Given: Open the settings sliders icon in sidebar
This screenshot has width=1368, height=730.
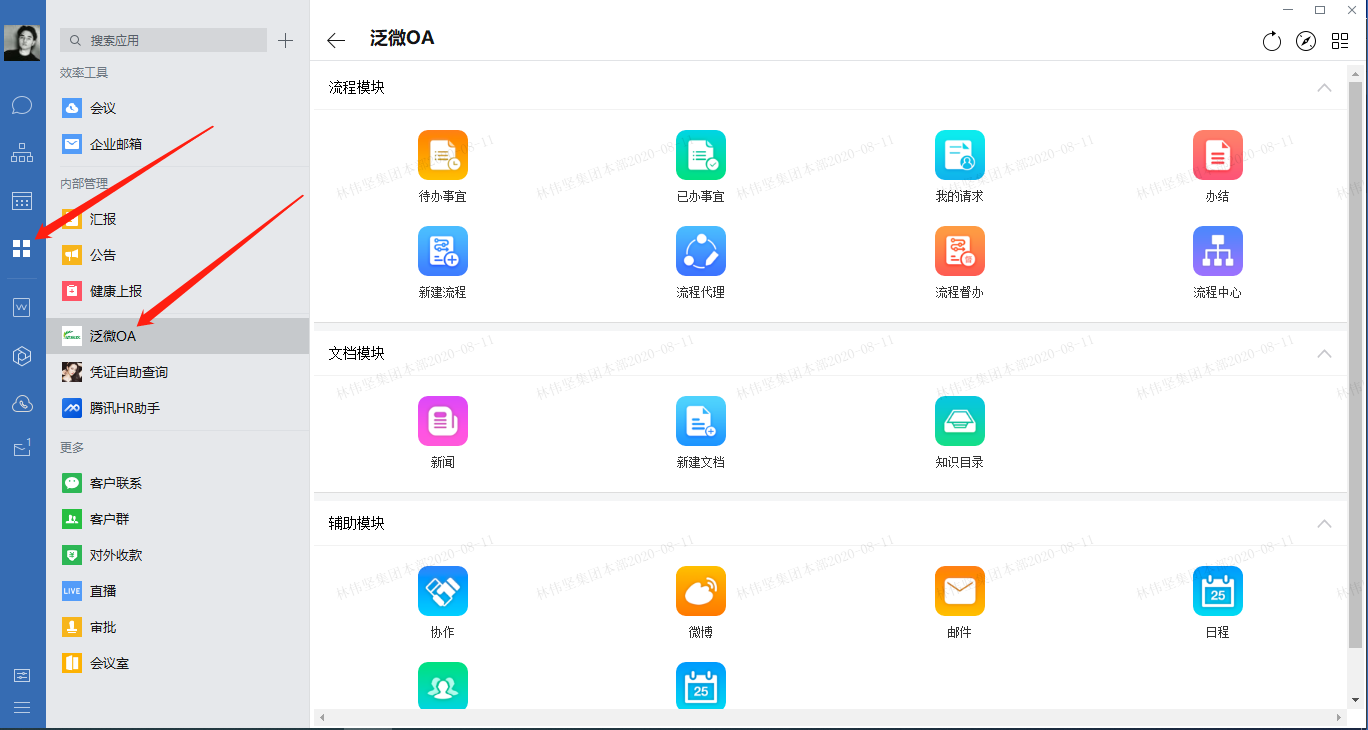Looking at the screenshot, I should pos(22,675).
